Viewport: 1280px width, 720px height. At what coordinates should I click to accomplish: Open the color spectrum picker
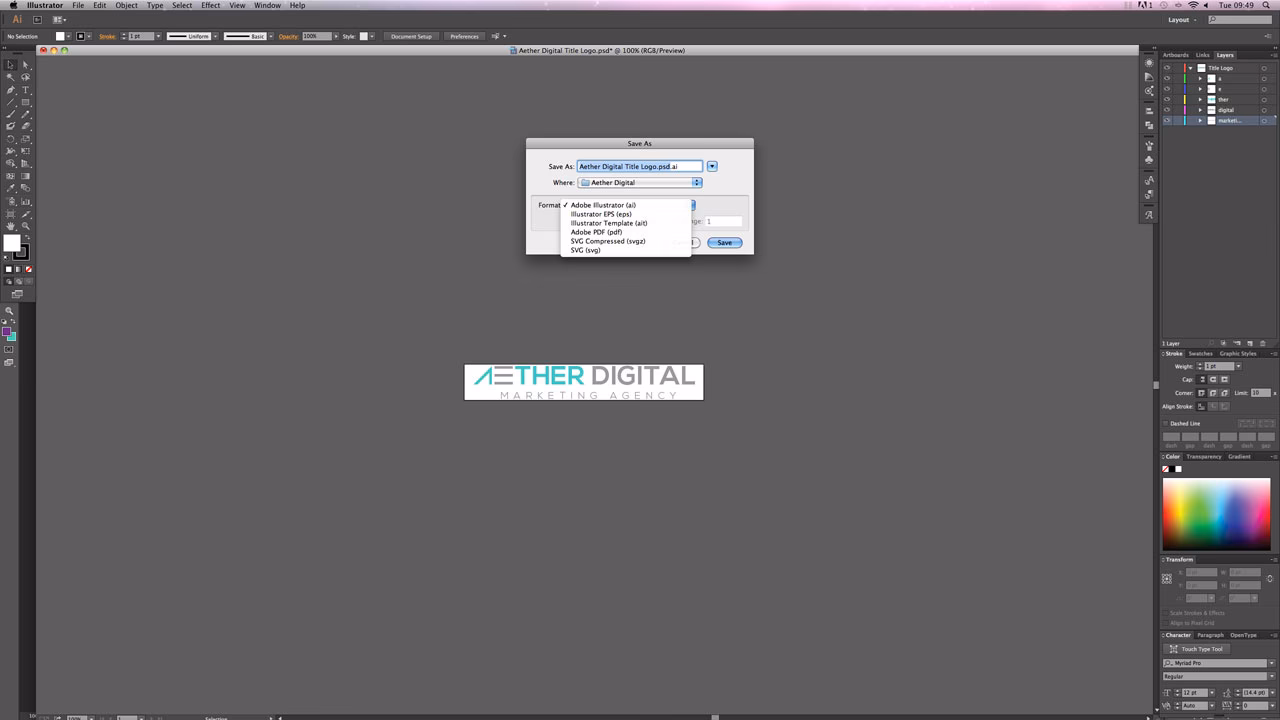(1216, 510)
